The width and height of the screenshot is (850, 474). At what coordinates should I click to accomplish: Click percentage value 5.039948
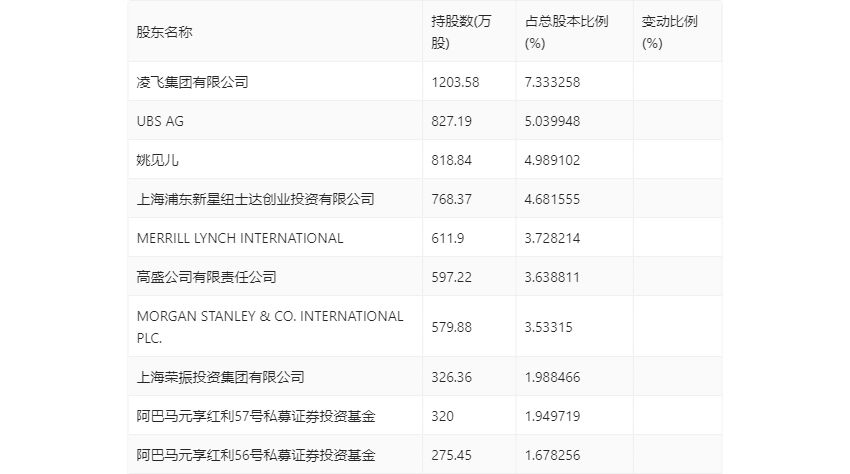[552, 121]
